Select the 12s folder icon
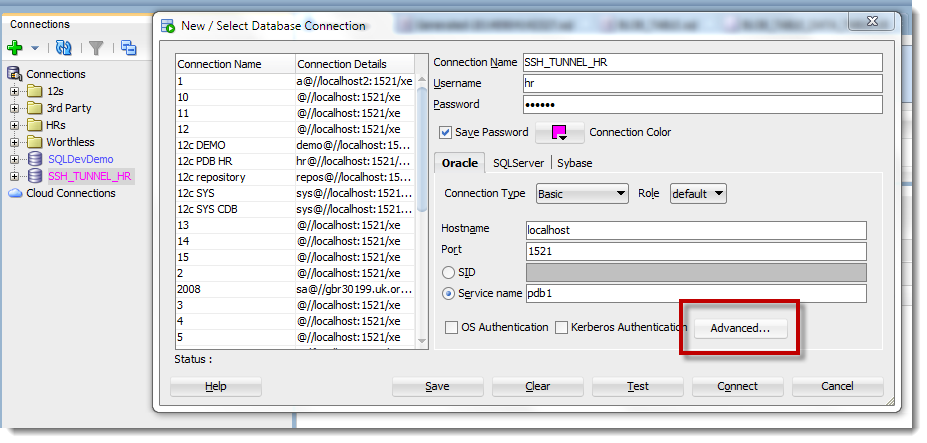The width and height of the screenshot is (927, 443). click(35, 91)
